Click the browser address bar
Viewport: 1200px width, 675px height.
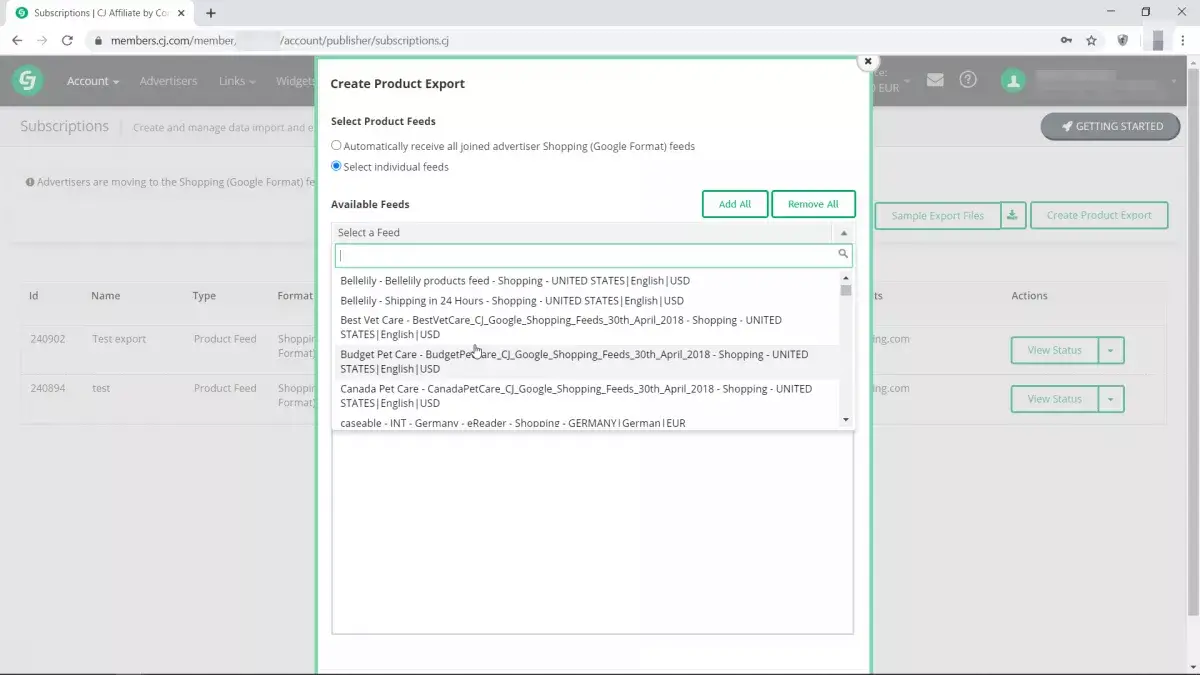[x=570, y=41]
